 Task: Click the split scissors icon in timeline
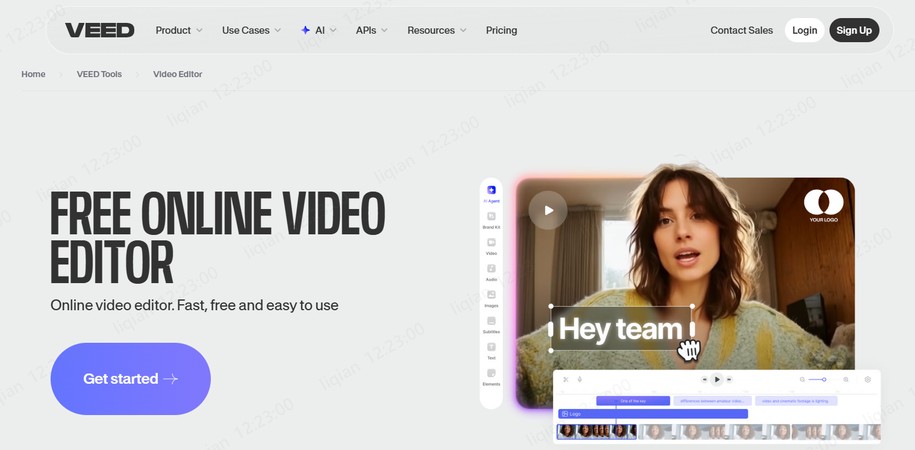(565, 379)
